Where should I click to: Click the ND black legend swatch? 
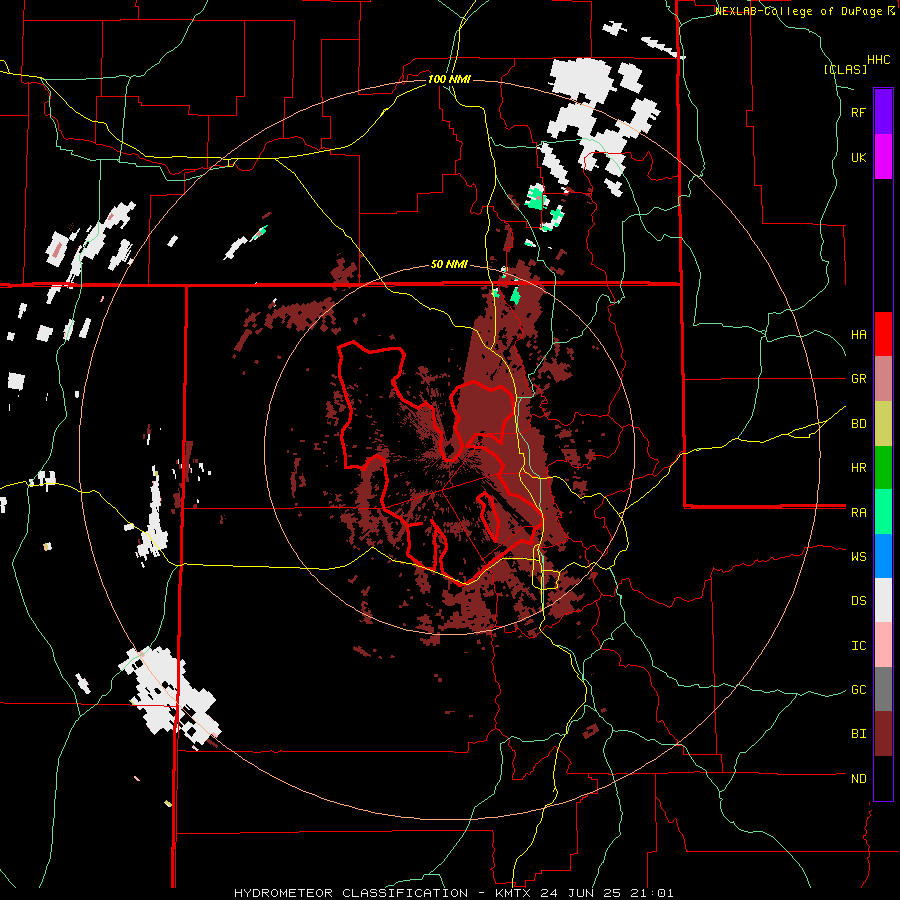883,778
